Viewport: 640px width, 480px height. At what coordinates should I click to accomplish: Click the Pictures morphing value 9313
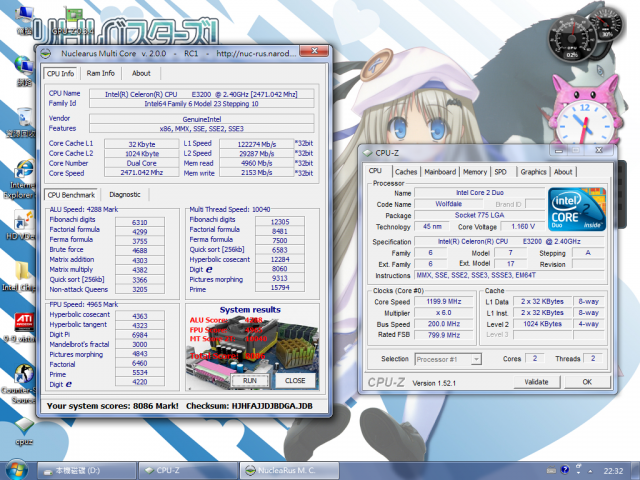point(280,278)
